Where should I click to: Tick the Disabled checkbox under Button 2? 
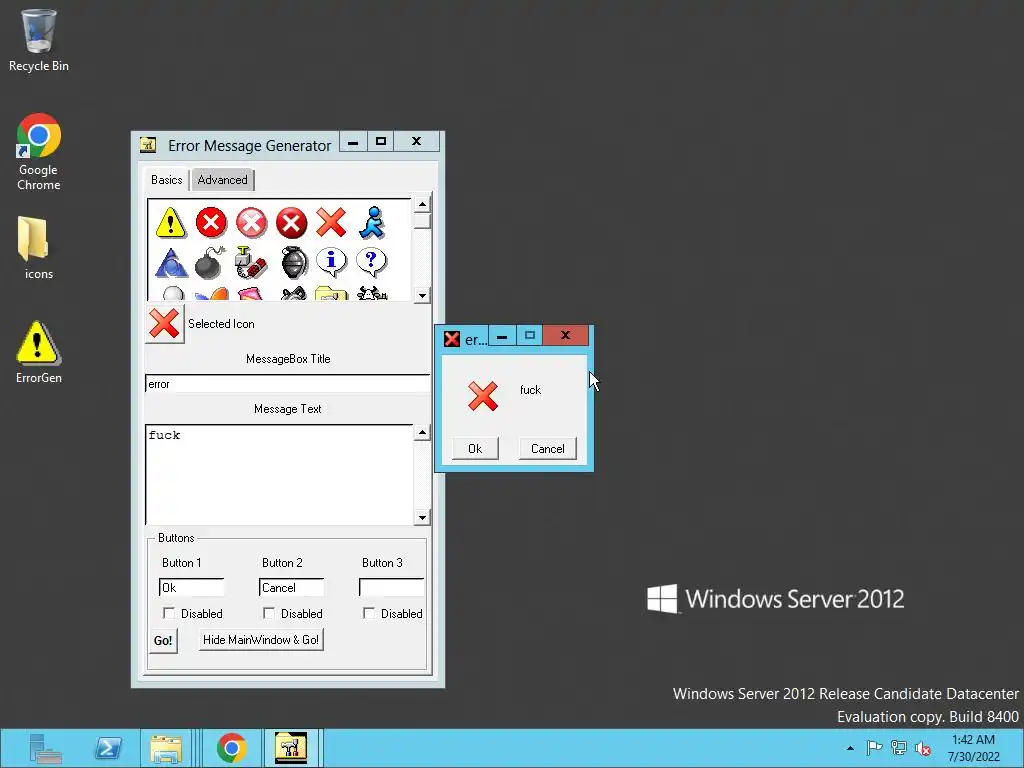point(269,613)
